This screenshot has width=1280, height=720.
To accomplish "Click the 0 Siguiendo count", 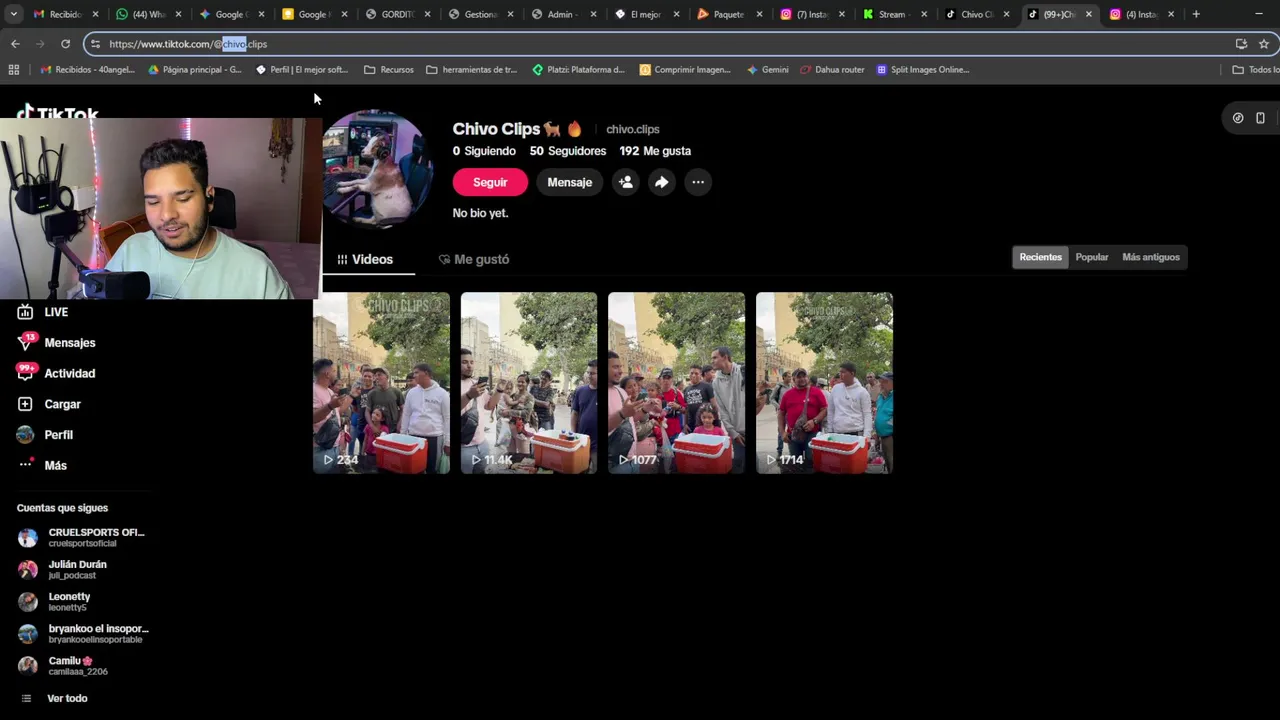I will 484,151.
